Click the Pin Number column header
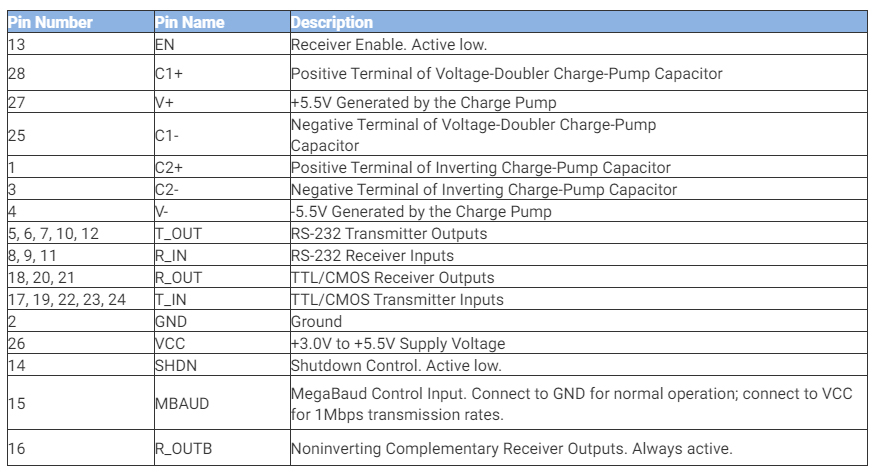 (x=50, y=22)
